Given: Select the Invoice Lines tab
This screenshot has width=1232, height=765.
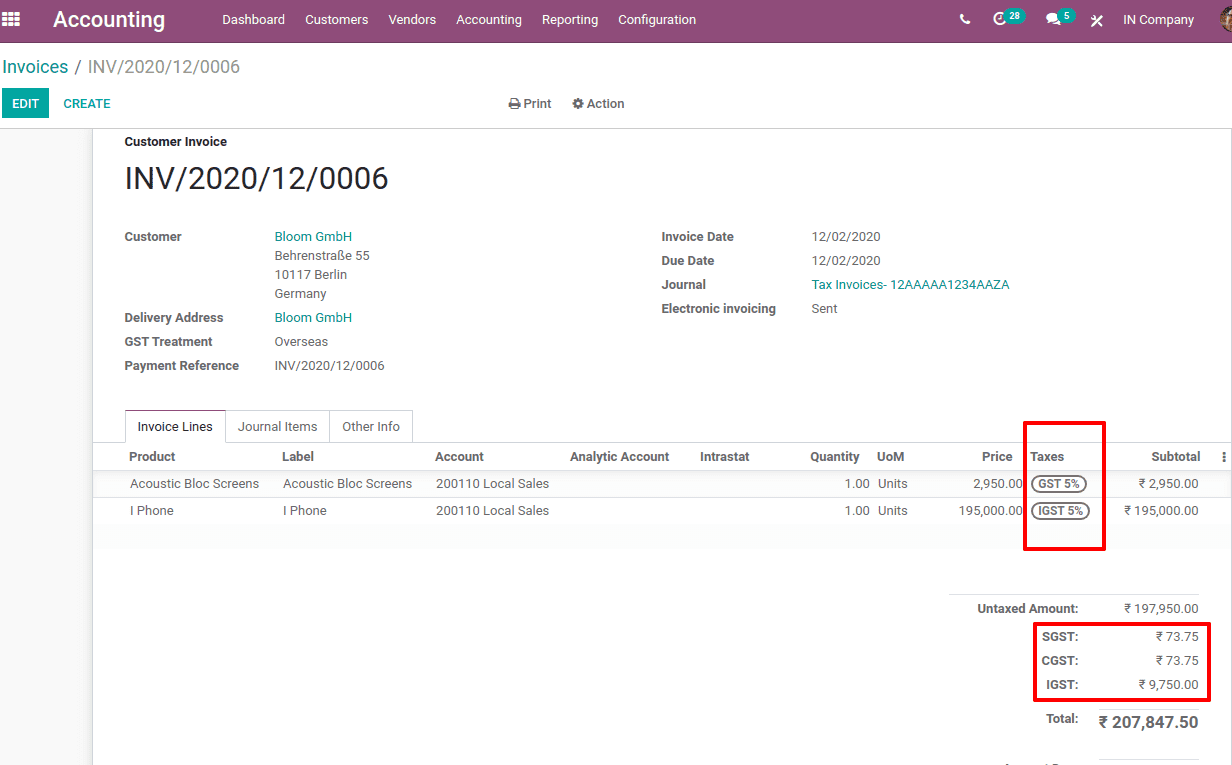Looking at the screenshot, I should tap(175, 427).
